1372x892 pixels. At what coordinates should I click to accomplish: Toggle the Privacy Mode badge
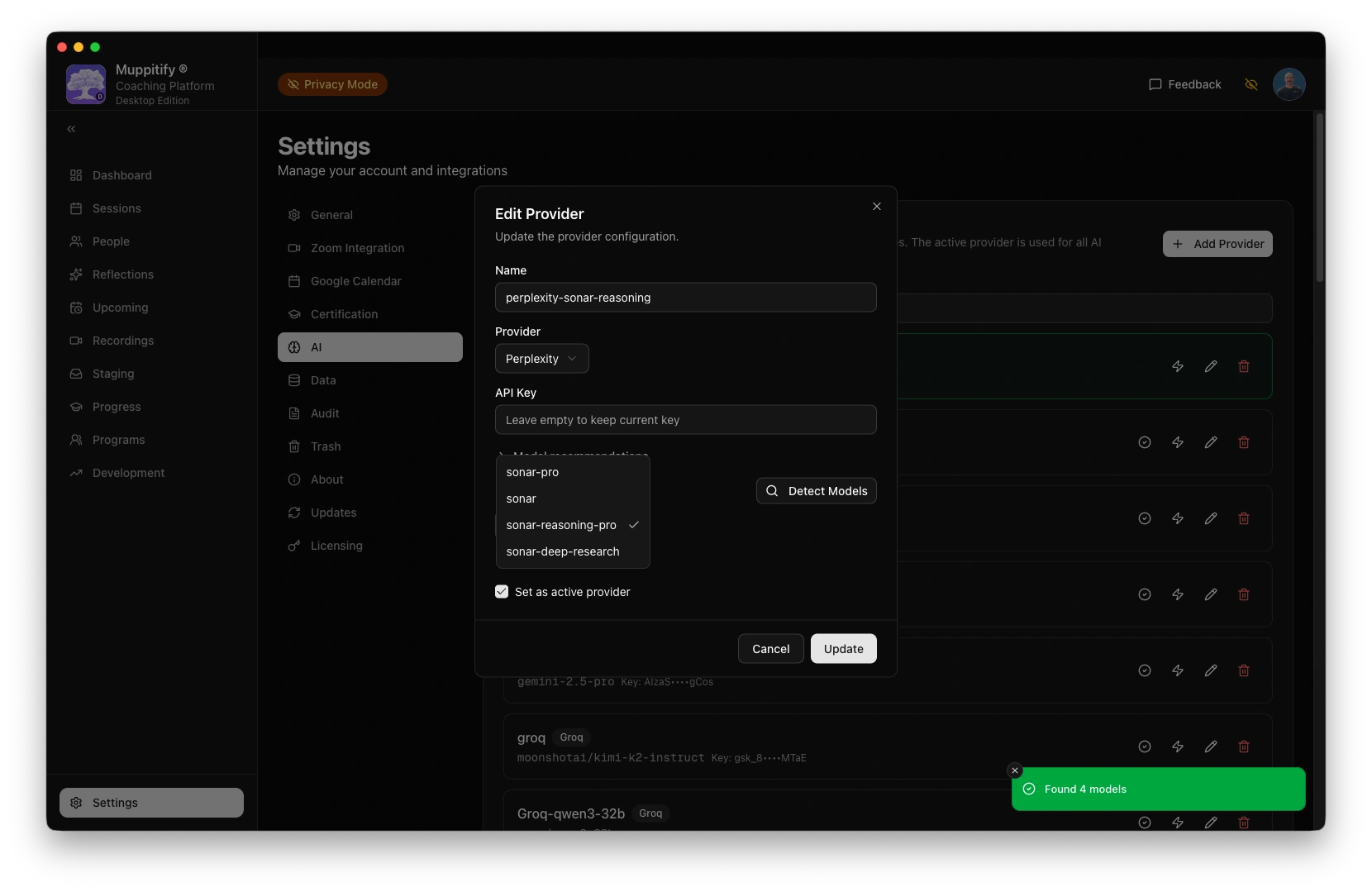point(332,84)
